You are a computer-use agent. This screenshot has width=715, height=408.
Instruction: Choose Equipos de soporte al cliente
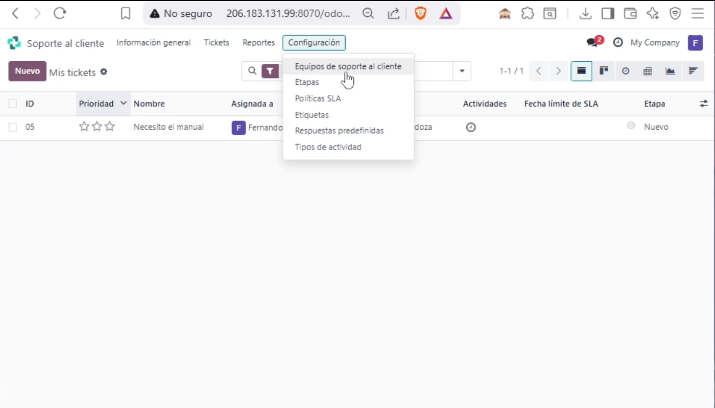[x=348, y=67]
